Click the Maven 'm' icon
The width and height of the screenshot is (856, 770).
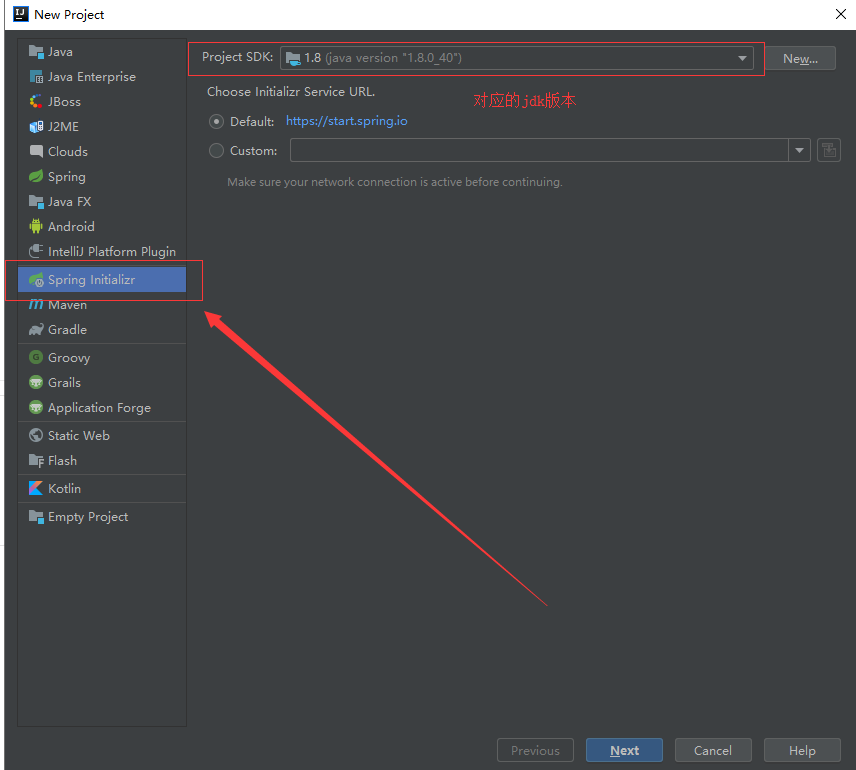[36, 304]
